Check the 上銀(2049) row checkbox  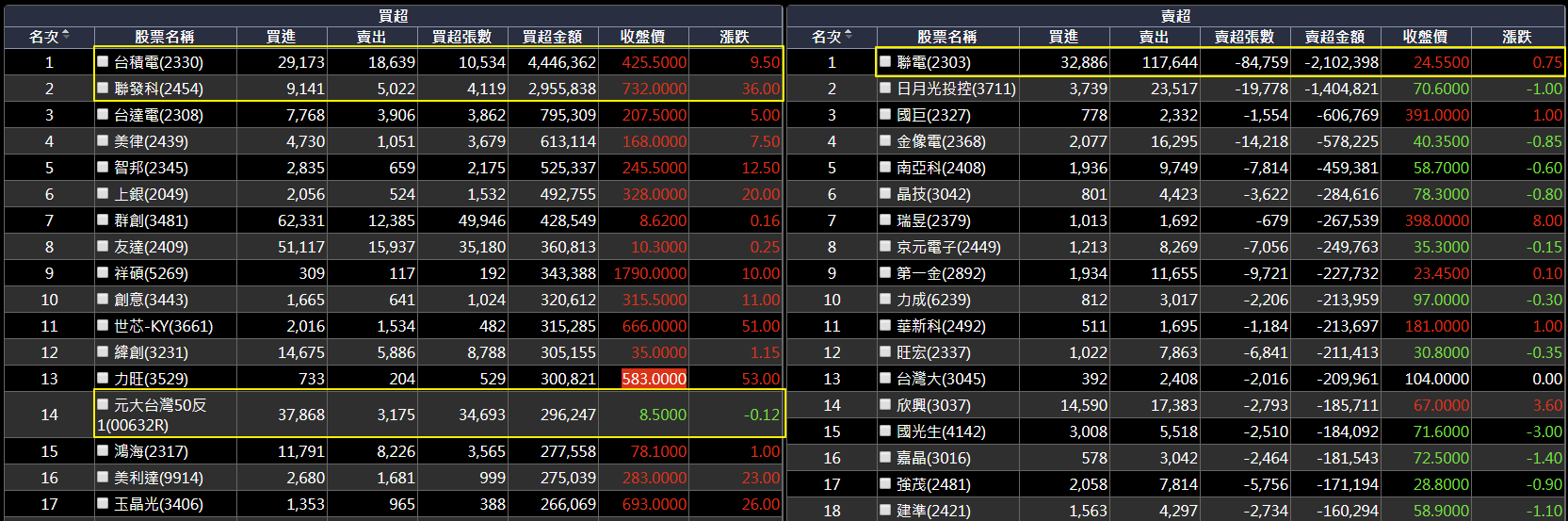(x=104, y=193)
